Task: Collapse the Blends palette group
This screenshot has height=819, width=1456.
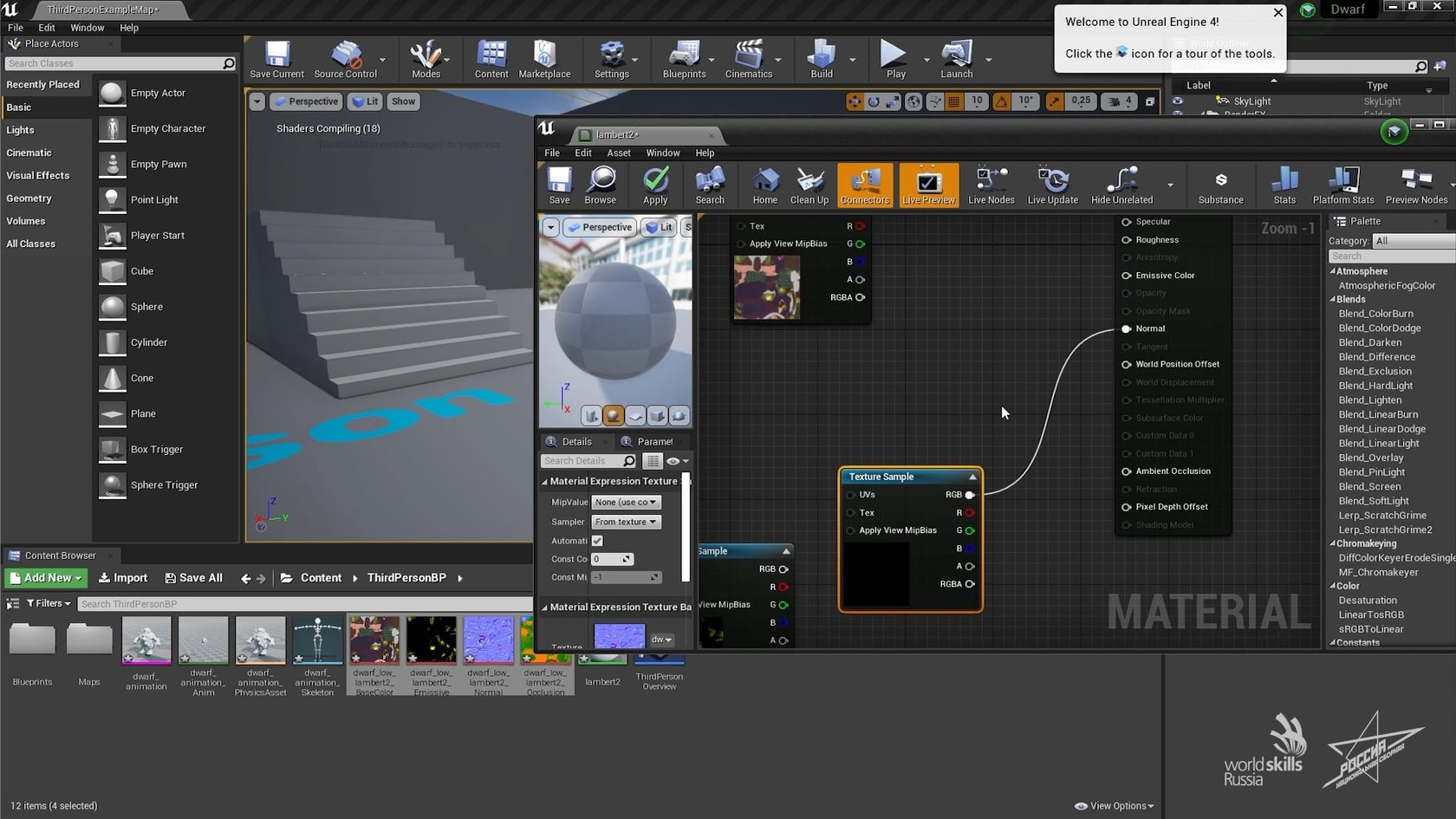Action: [x=1333, y=299]
